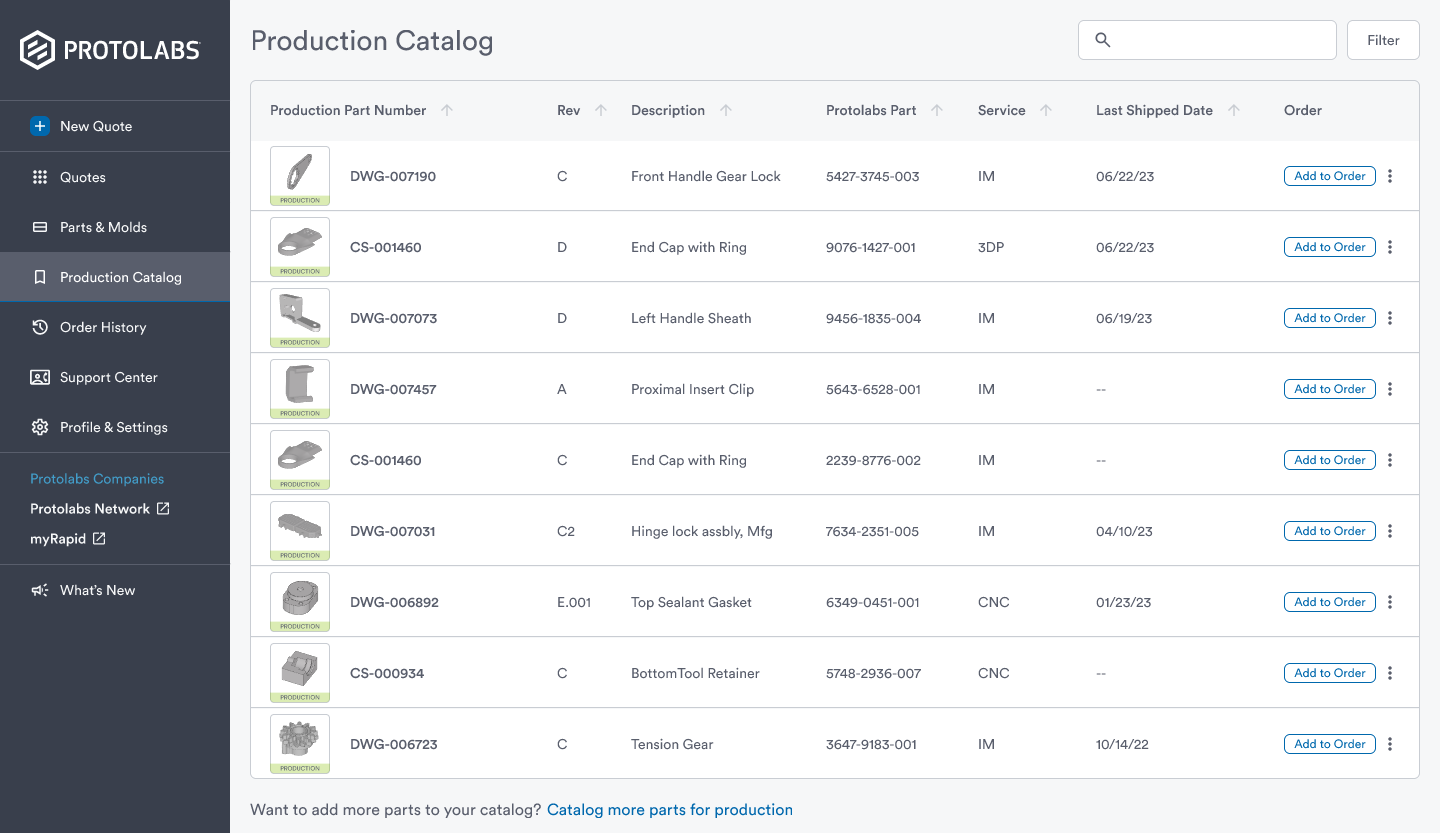Sort by Last Shipped Date arrow
Image resolution: width=1440 pixels, height=833 pixels.
click(1234, 110)
